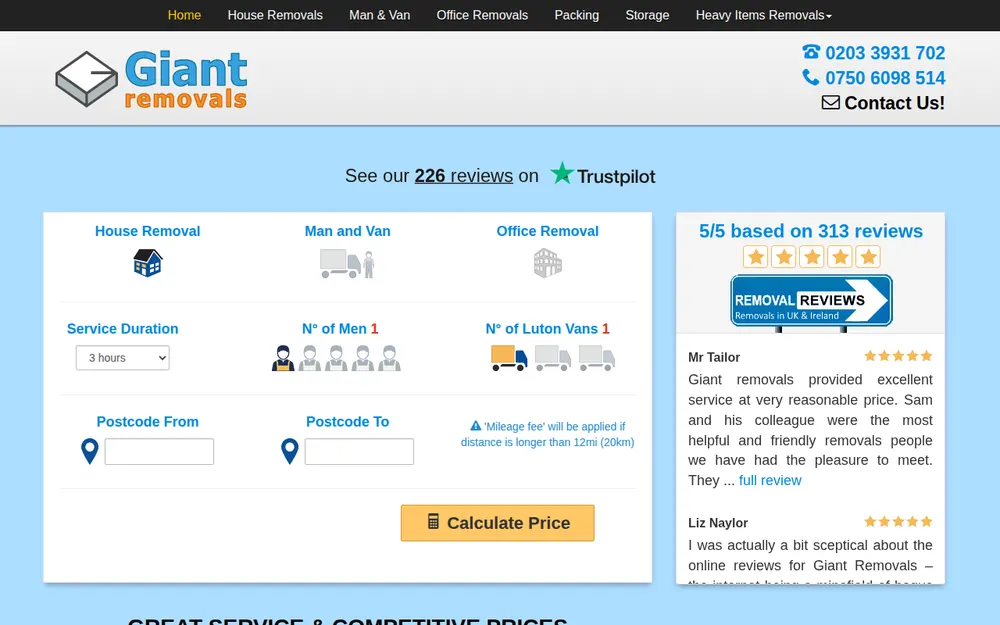Click the Contact Us link

pyautogui.click(x=894, y=103)
